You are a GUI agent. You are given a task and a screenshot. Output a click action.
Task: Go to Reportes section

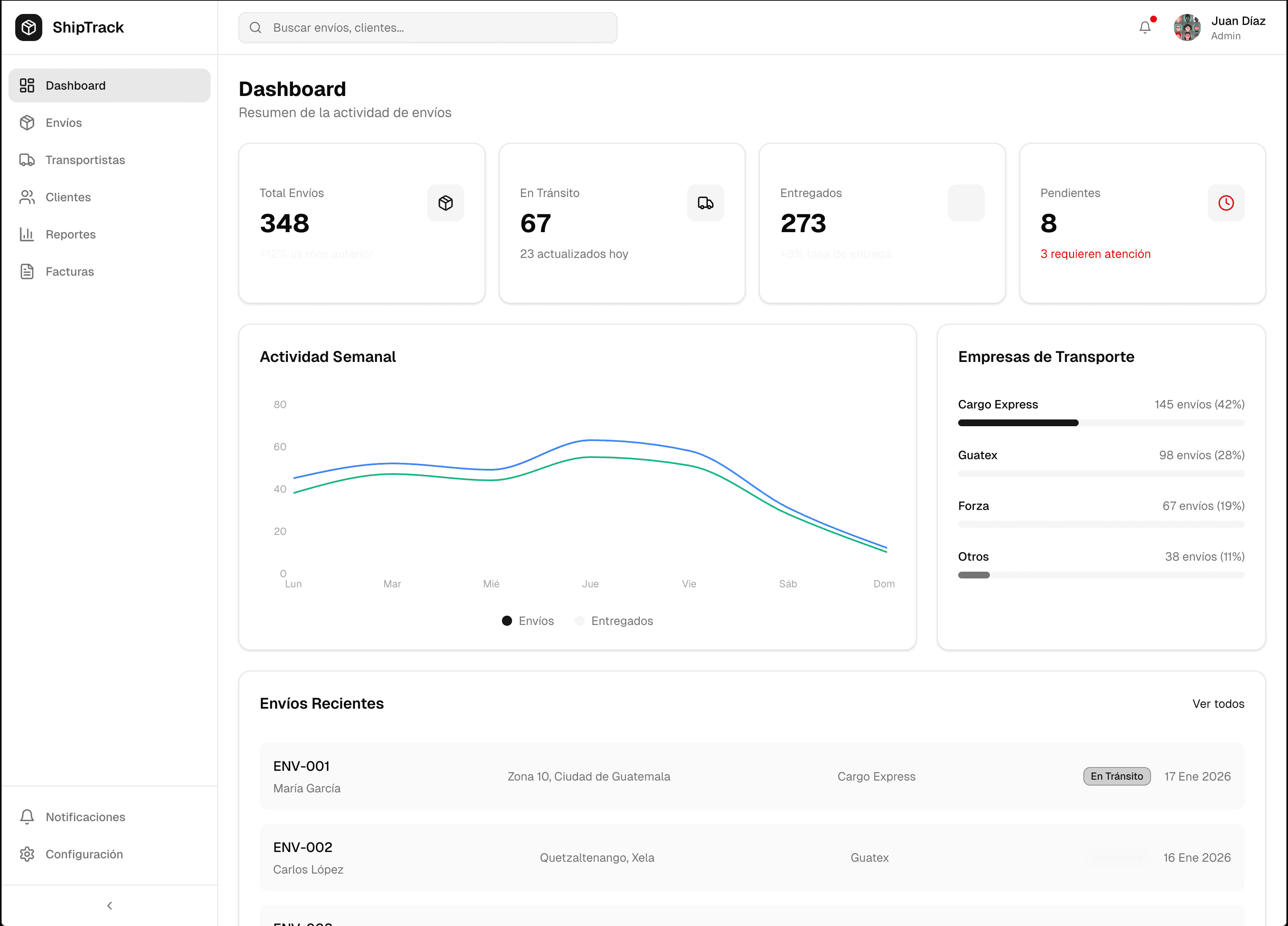coord(110,234)
